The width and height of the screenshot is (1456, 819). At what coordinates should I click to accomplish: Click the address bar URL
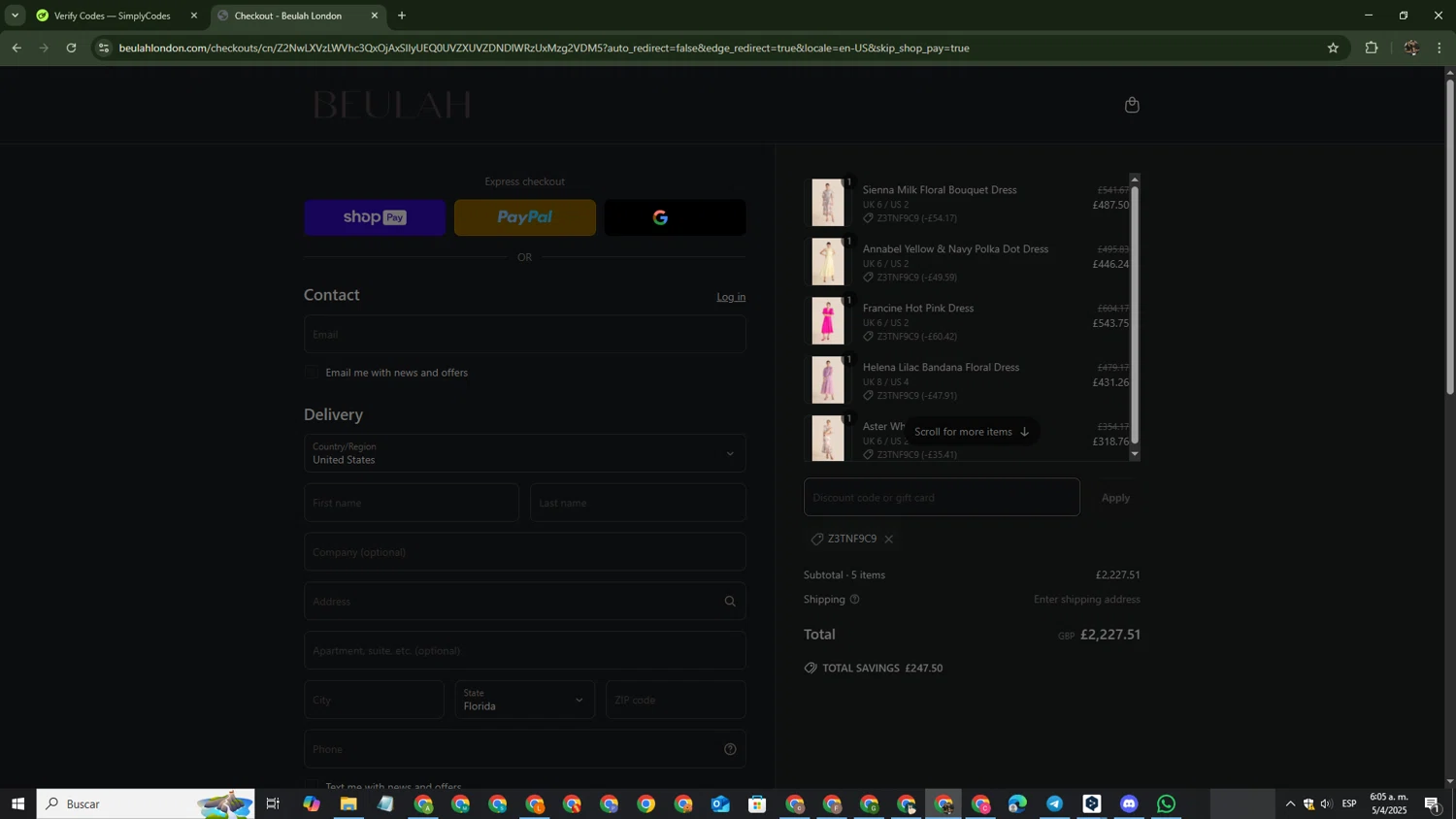click(544, 48)
